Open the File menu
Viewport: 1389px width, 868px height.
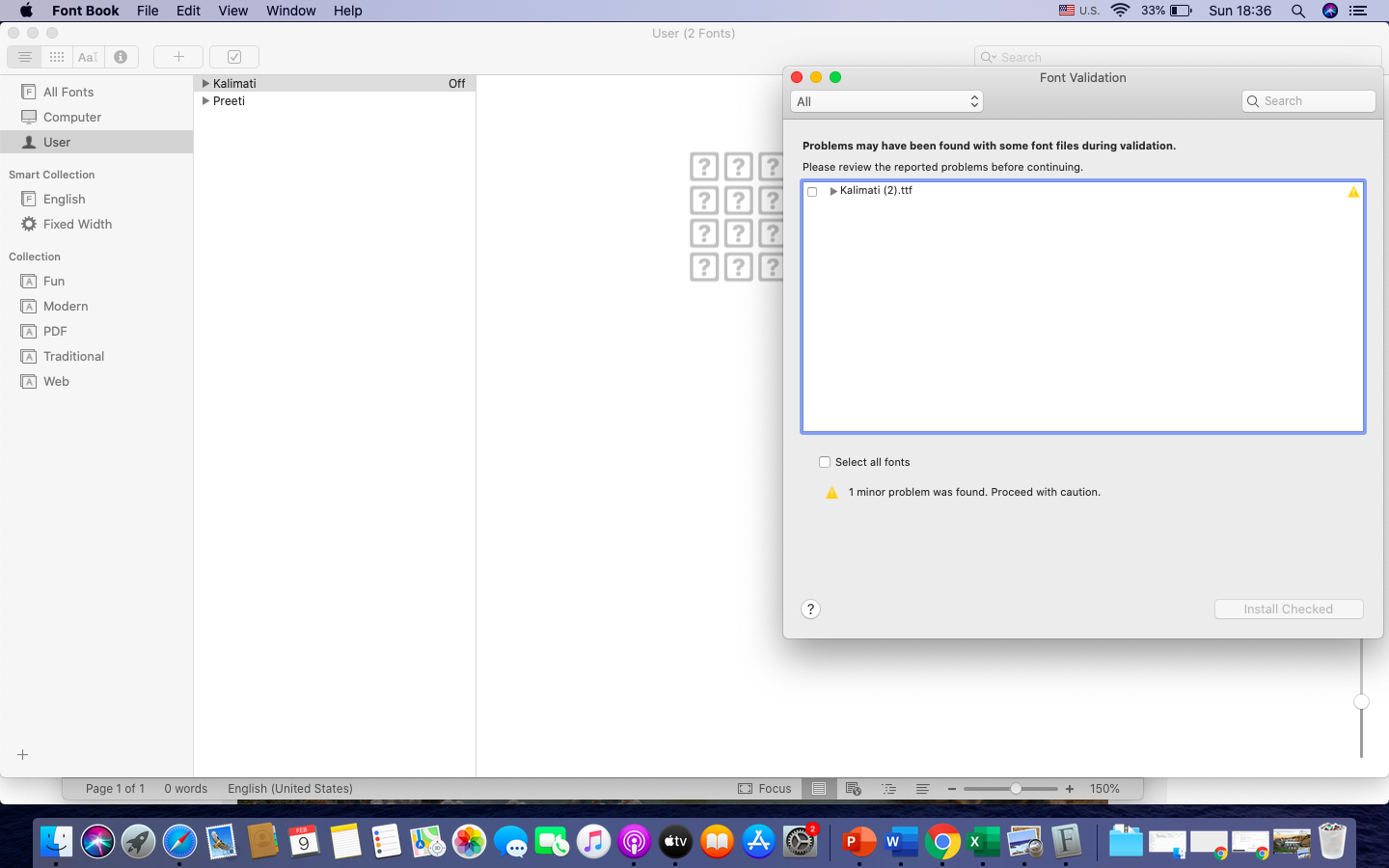148,11
